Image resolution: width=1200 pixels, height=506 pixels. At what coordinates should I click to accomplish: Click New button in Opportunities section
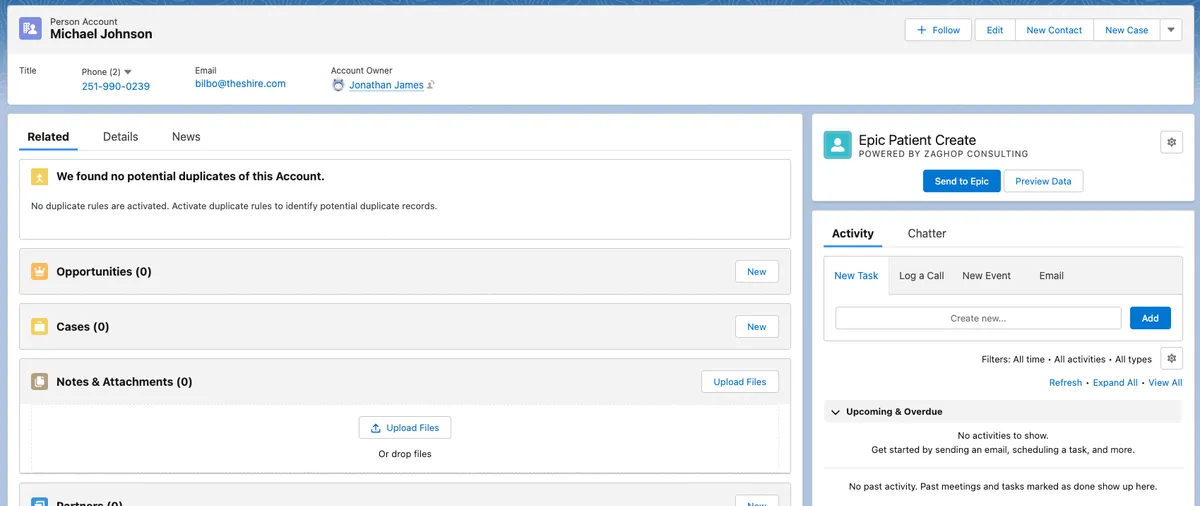pos(757,271)
